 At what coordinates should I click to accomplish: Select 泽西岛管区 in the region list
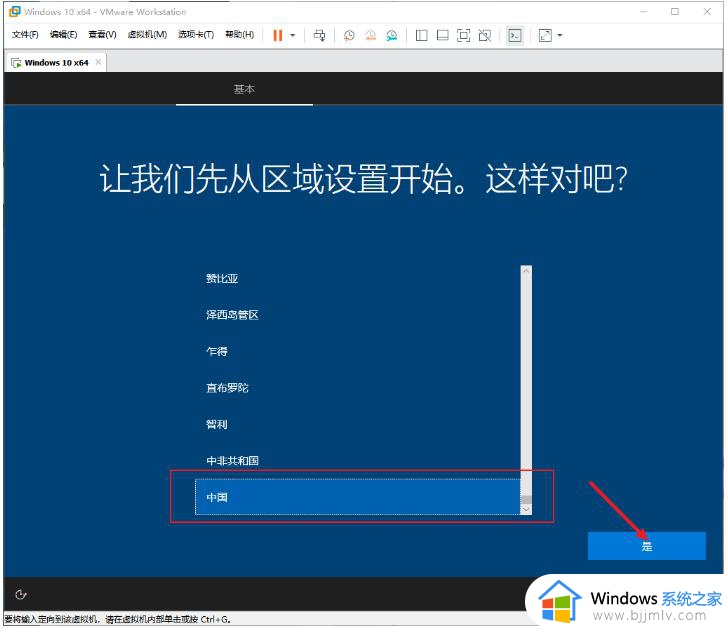357,315
